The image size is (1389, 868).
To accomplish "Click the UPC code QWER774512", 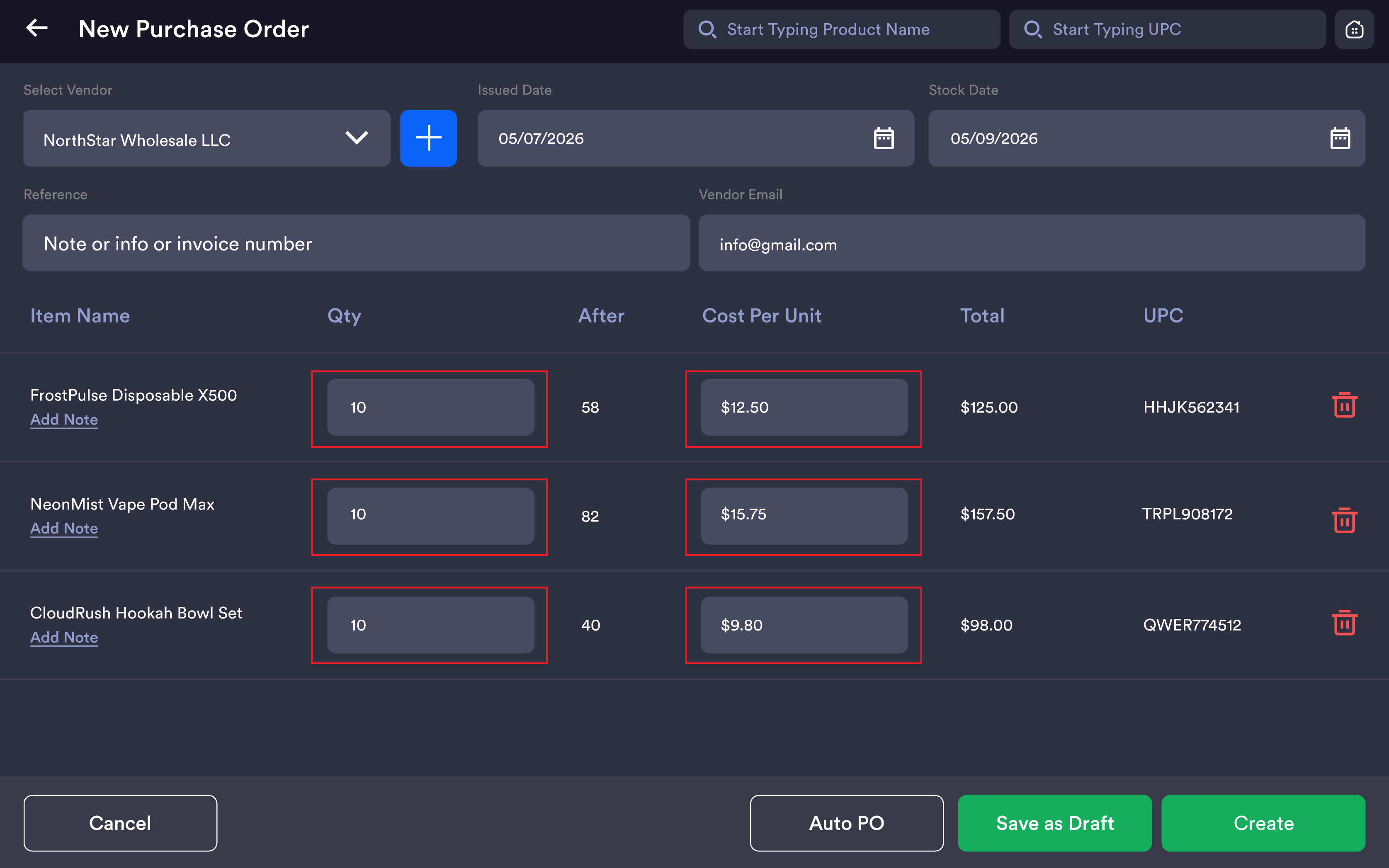I will pyautogui.click(x=1192, y=625).
